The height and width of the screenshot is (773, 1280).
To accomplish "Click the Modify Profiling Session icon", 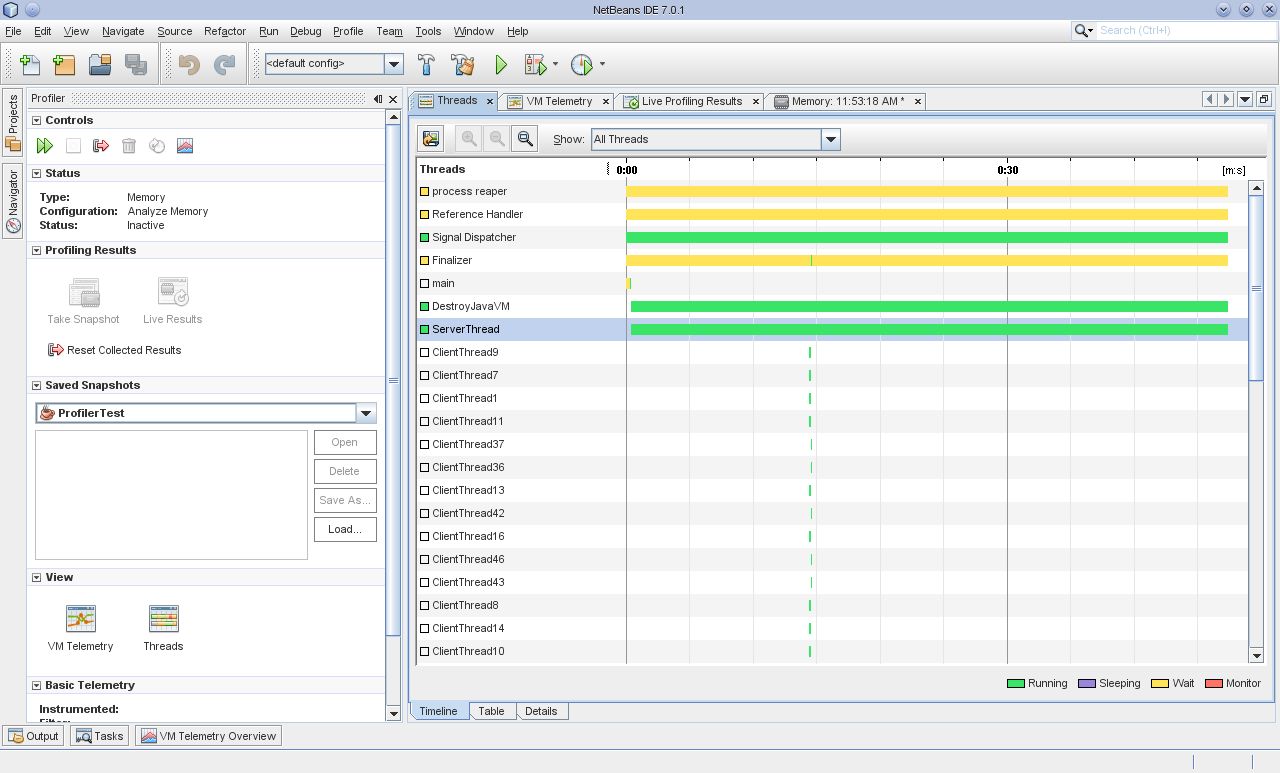I will (x=157, y=146).
